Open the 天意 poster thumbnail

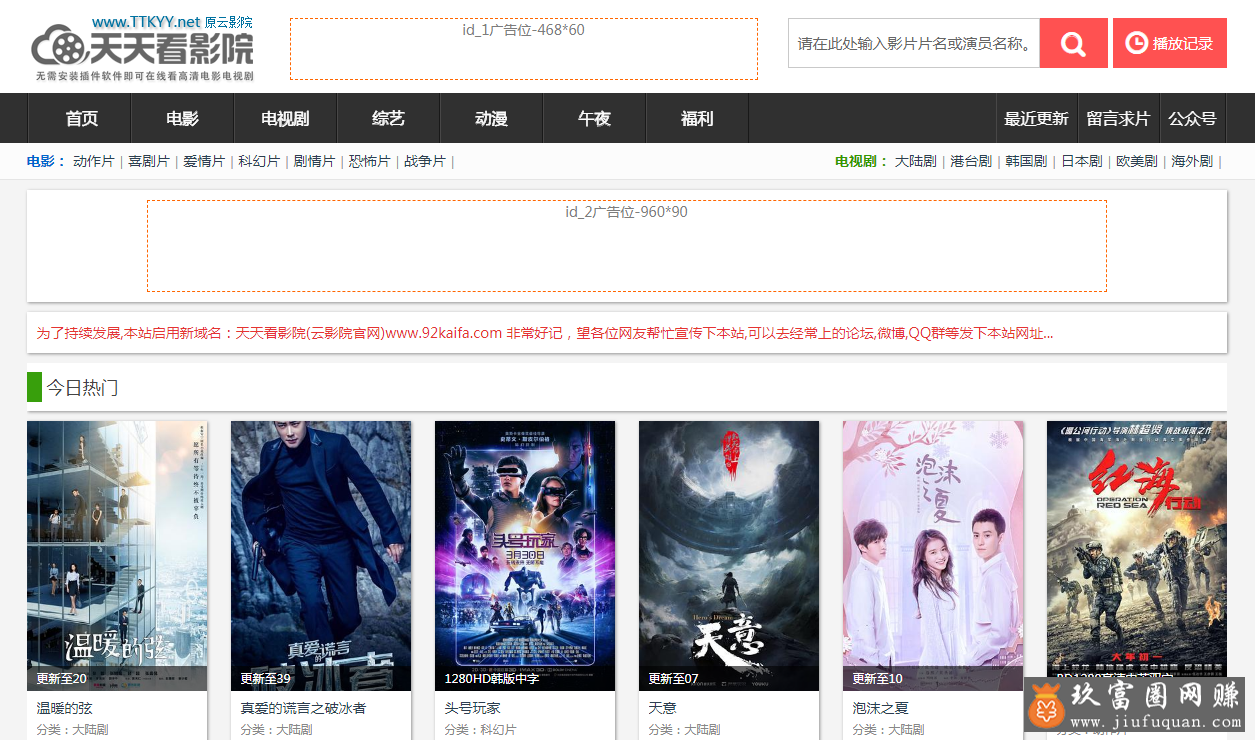pos(729,555)
